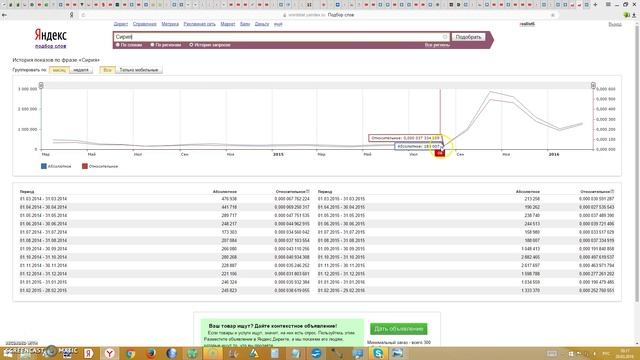
Task: Open the 'Все регионы' region selector
Action: pos(437,45)
